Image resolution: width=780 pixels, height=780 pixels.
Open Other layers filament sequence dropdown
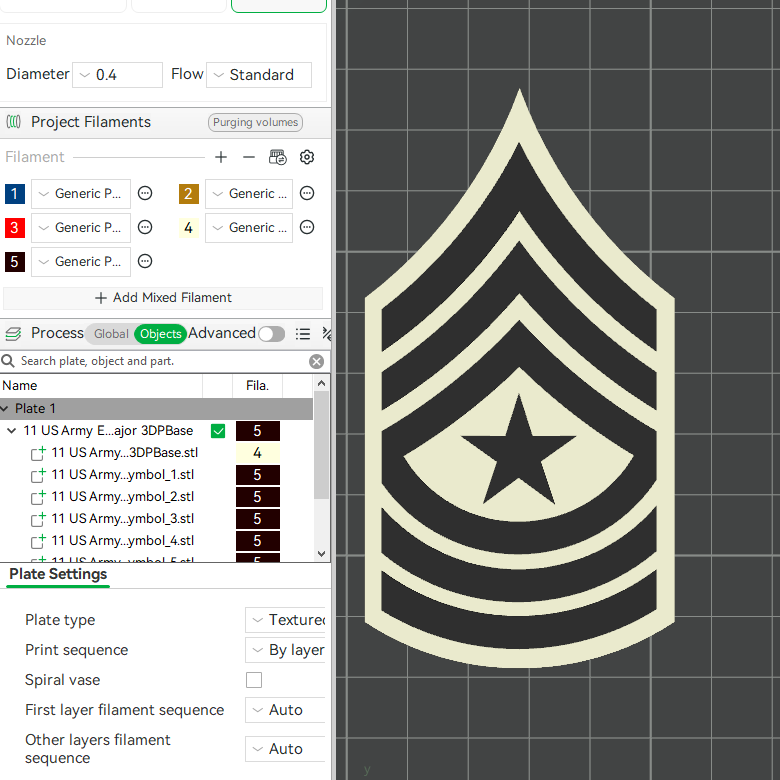pos(286,749)
